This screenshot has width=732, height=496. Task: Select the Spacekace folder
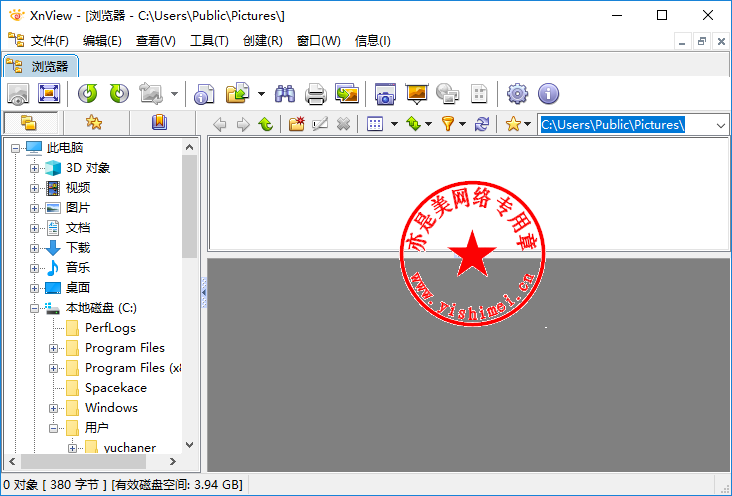[116, 388]
